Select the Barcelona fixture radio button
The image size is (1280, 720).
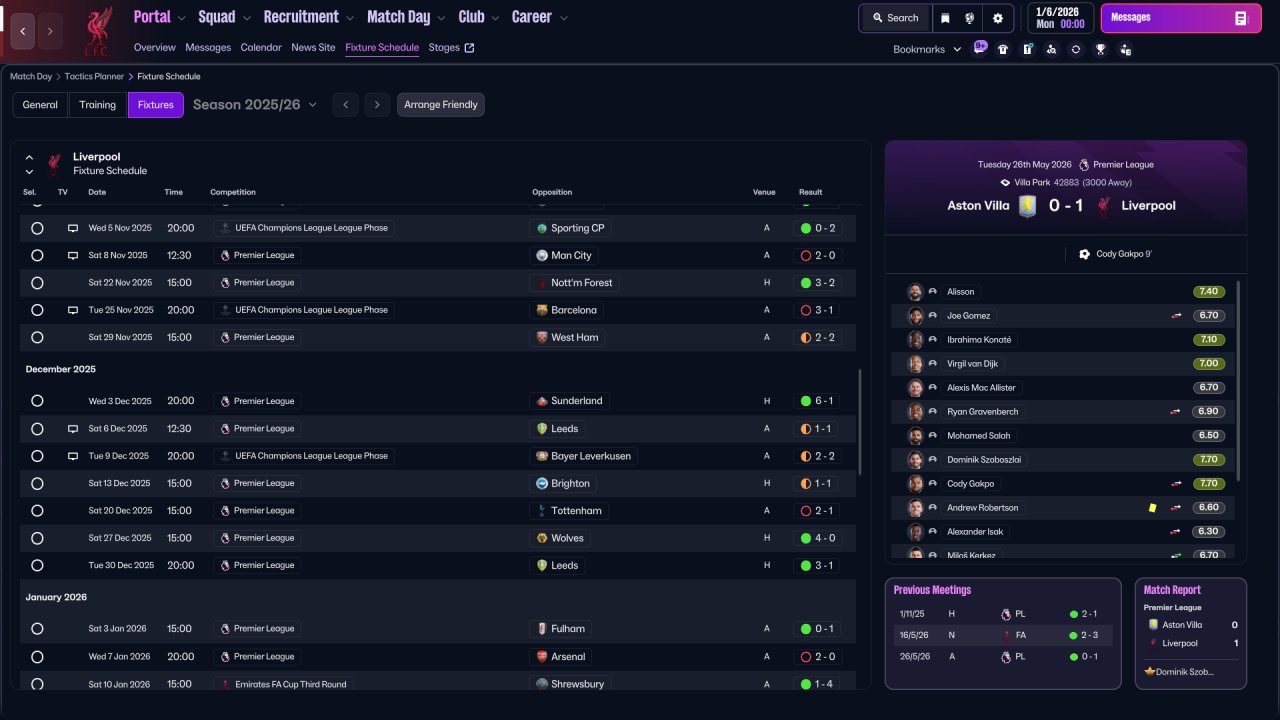coord(37,310)
